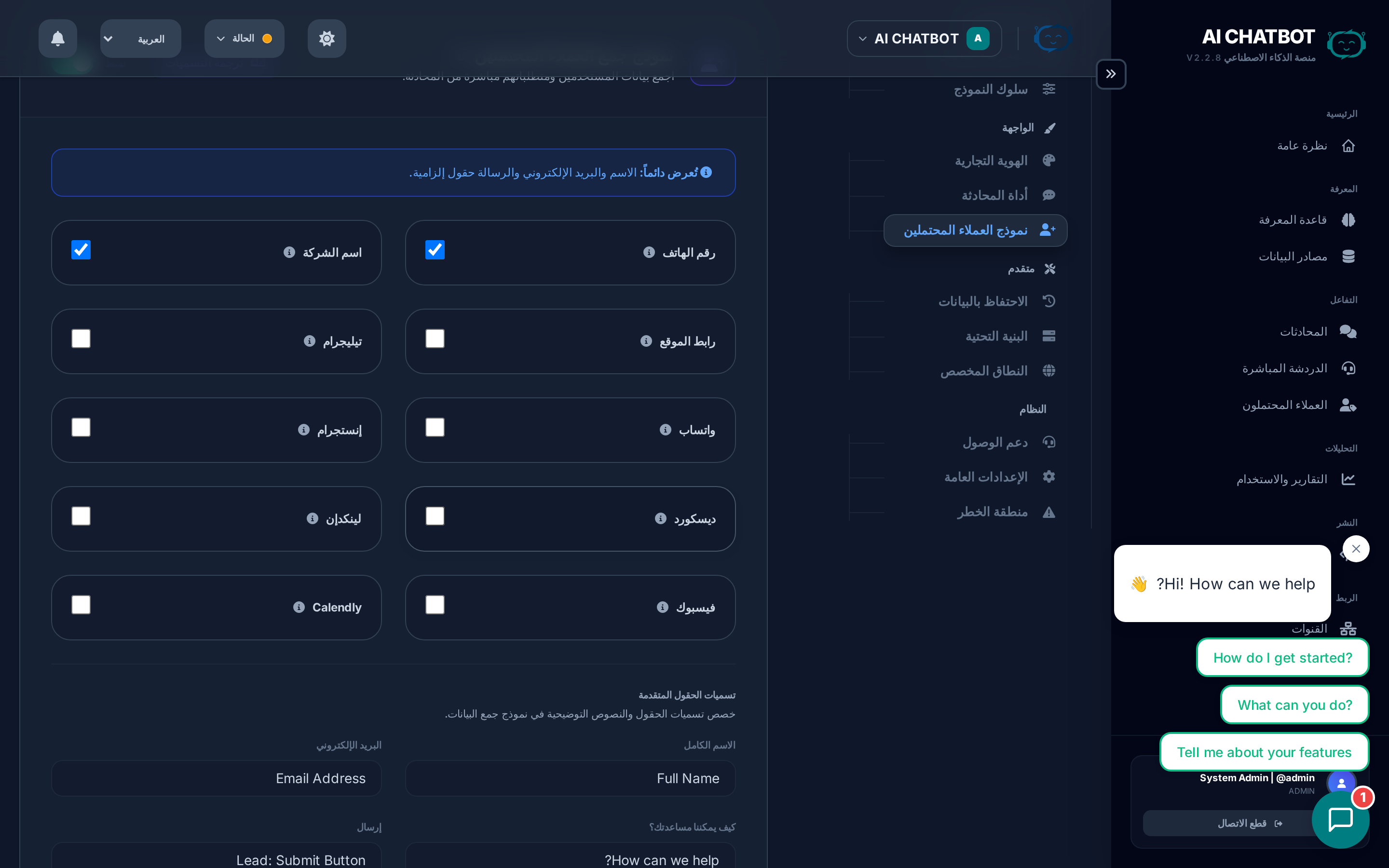This screenshot has height=868, width=1389.
Task: Open the العربية language dropdown
Action: tap(140, 39)
